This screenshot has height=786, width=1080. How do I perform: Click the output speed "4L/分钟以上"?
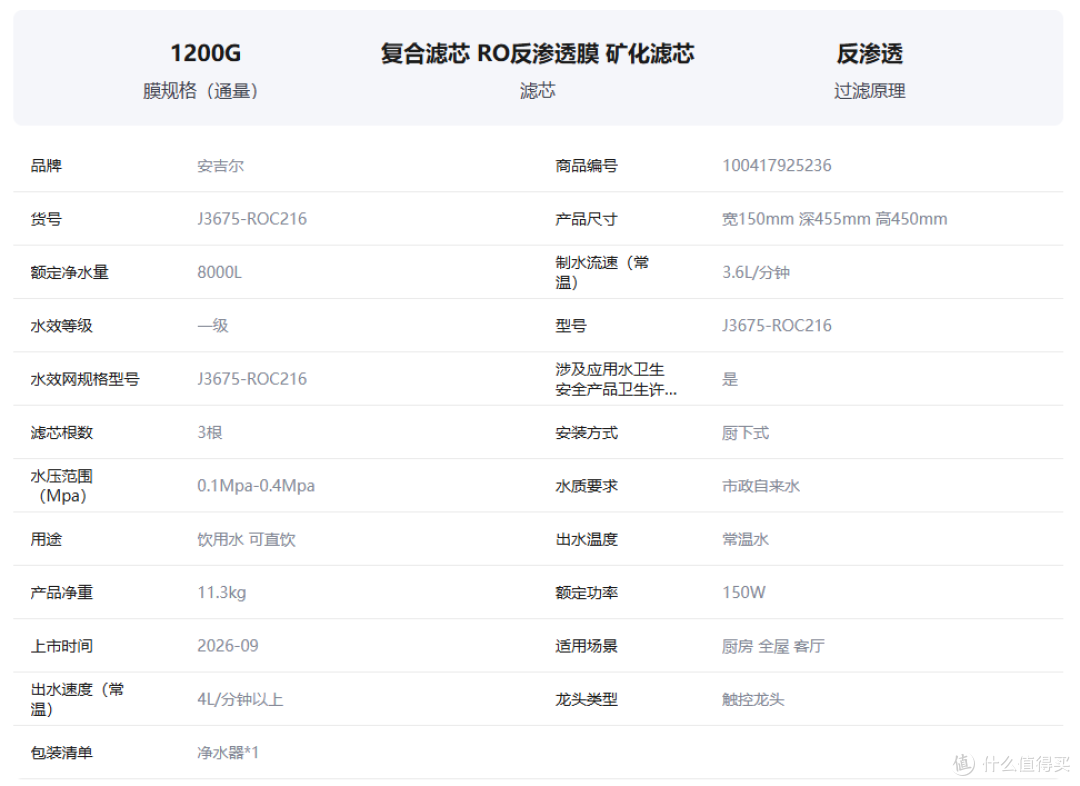240,700
